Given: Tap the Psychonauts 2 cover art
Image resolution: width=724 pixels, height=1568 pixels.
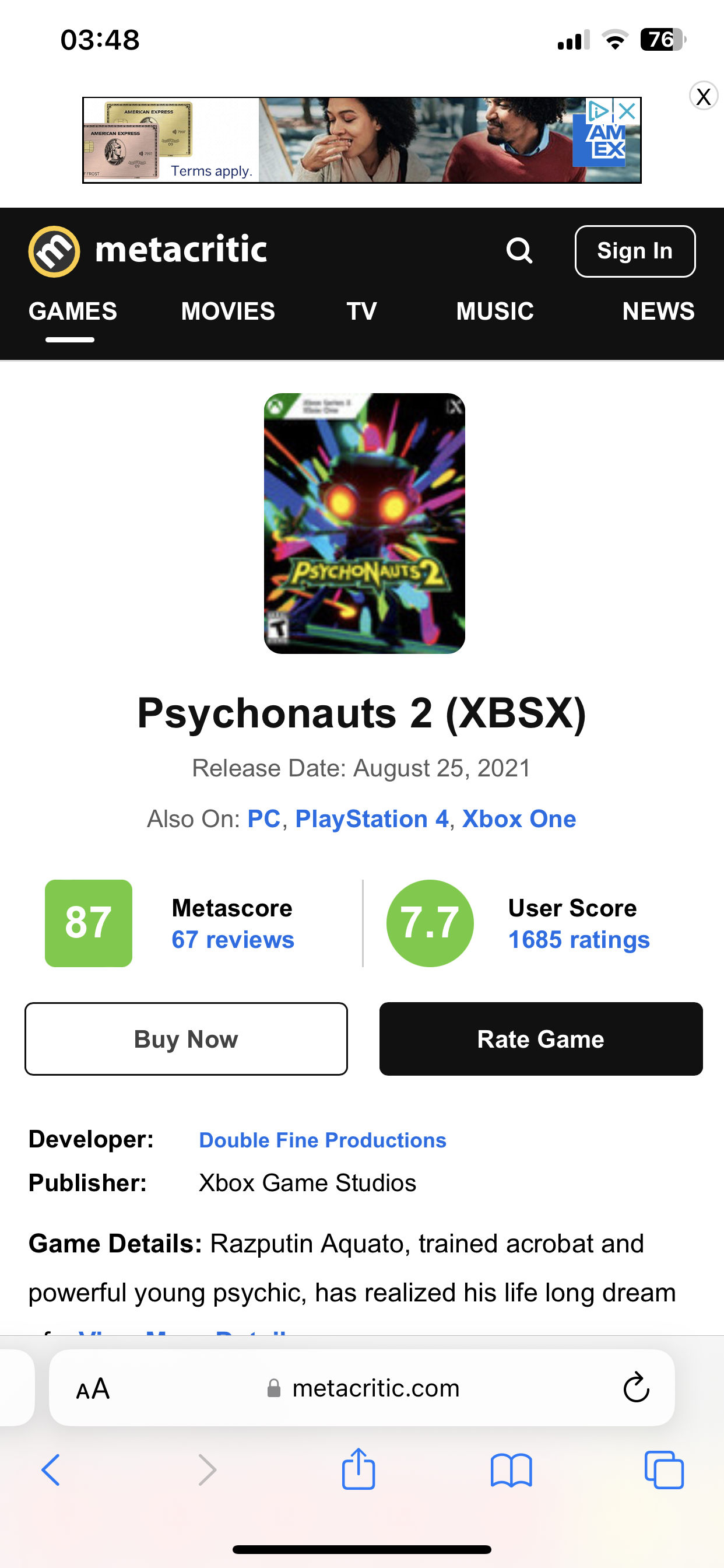Looking at the screenshot, I should 364,523.
